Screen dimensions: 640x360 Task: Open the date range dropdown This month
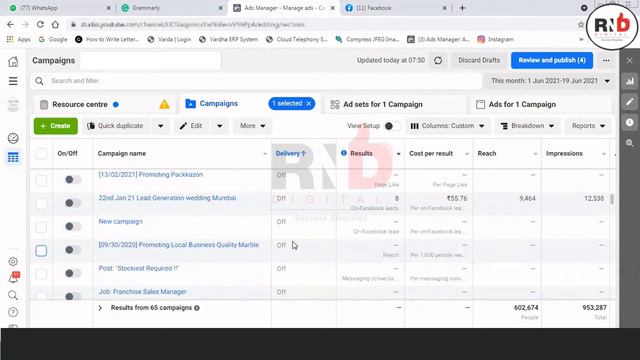[551, 81]
